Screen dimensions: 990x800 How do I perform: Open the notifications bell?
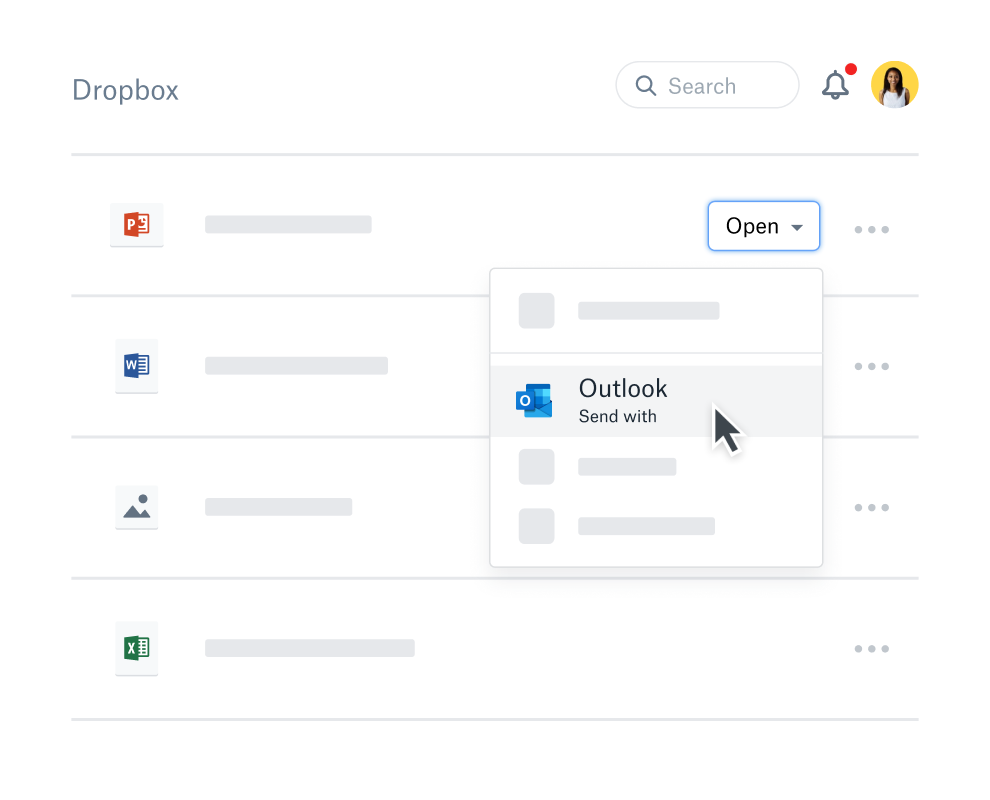point(836,86)
